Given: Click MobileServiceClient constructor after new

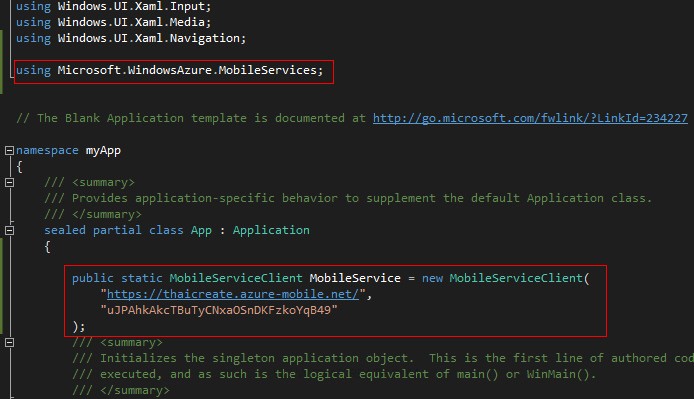Looking at the screenshot, I should click(516, 278).
